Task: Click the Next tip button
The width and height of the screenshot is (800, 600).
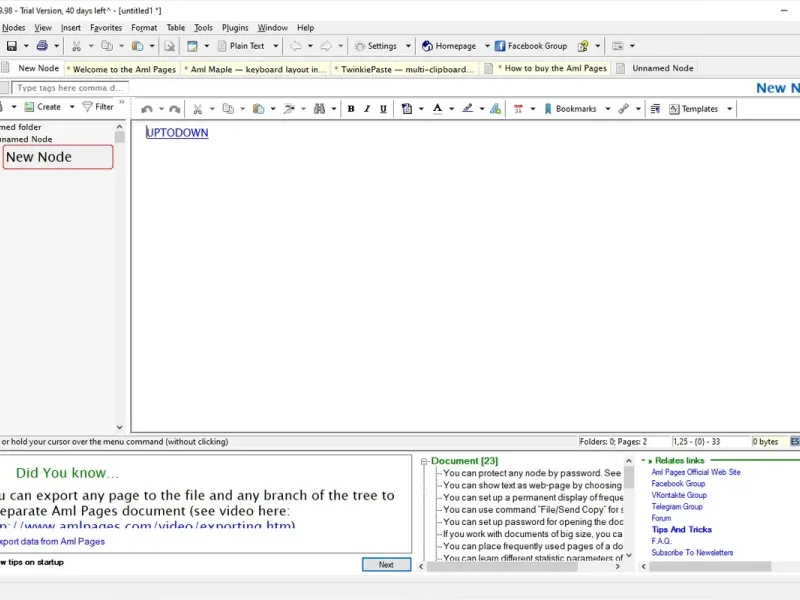Action: tap(386, 565)
